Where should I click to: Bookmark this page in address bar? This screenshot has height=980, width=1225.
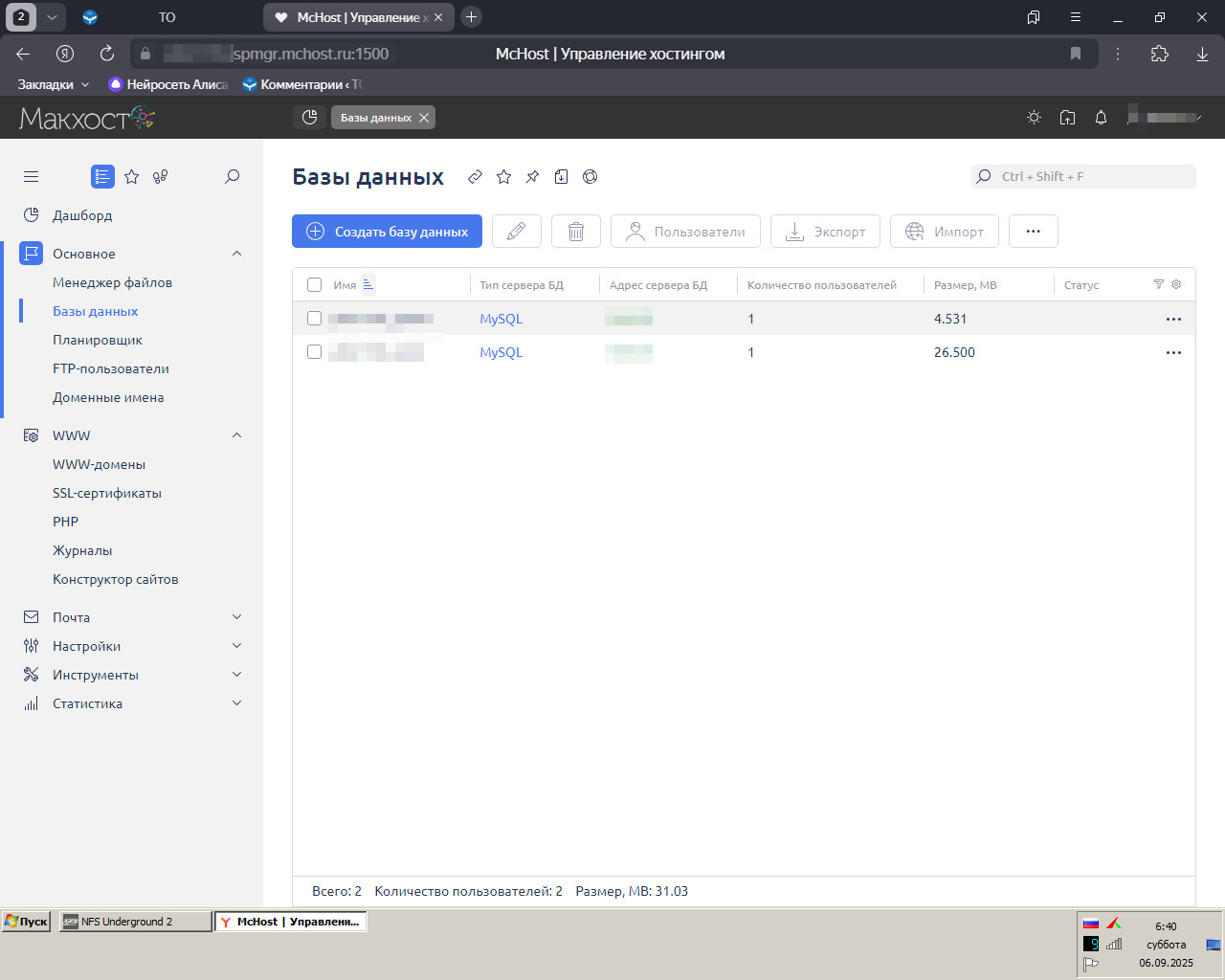1076,54
